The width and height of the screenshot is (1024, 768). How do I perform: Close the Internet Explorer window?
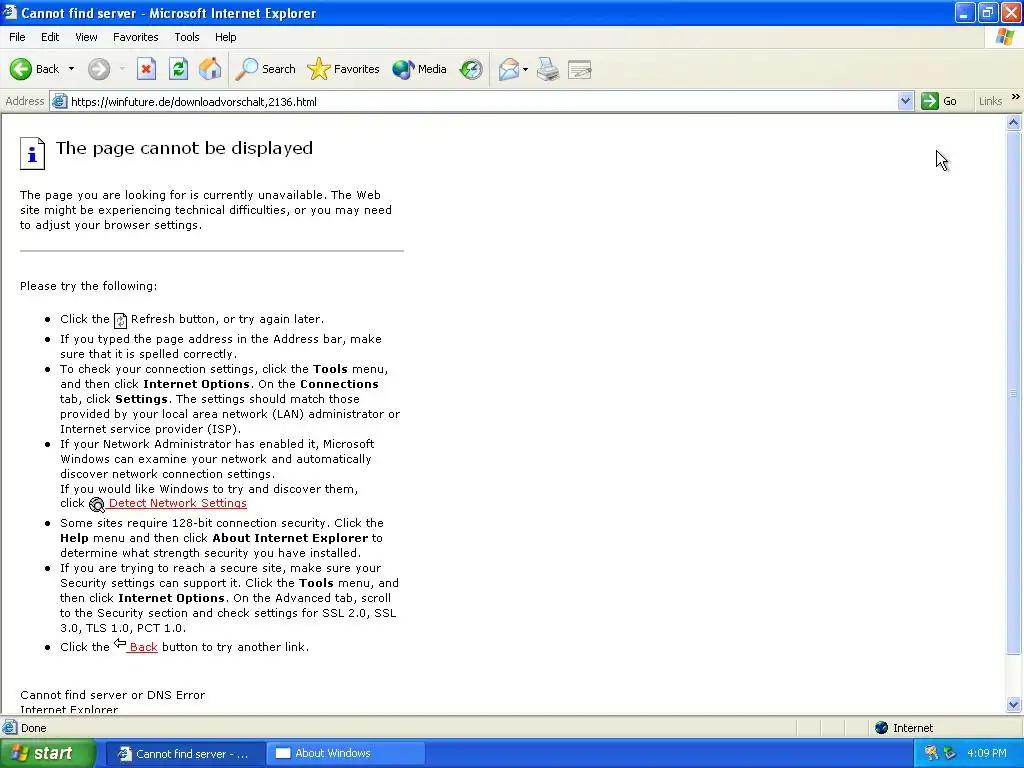click(x=1011, y=12)
